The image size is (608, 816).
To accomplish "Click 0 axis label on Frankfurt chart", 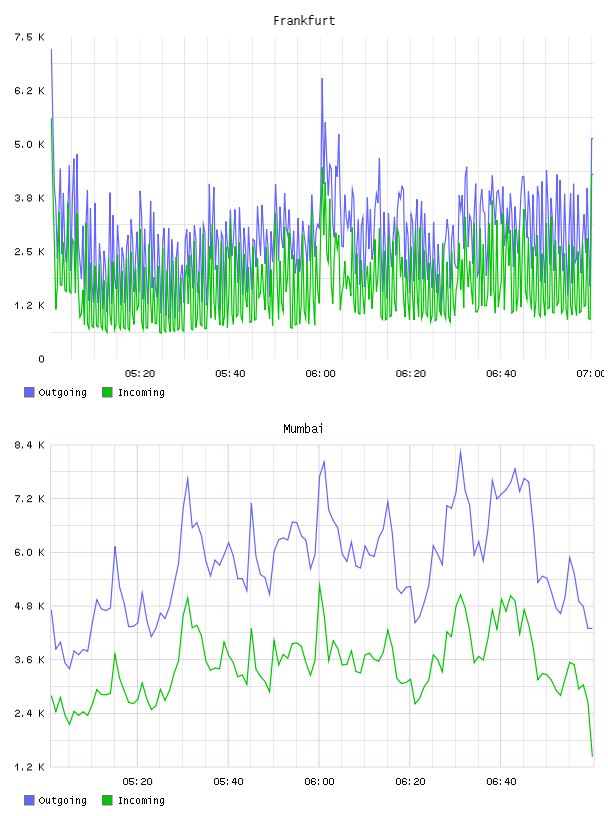I will tap(41, 359).
